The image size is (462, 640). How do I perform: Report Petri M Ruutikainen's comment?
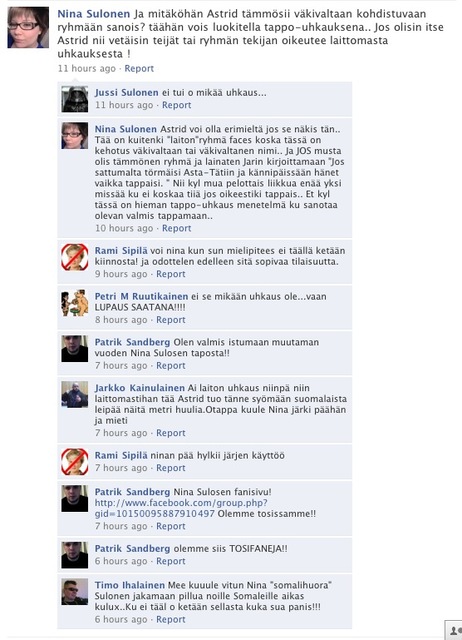[x=171, y=320]
